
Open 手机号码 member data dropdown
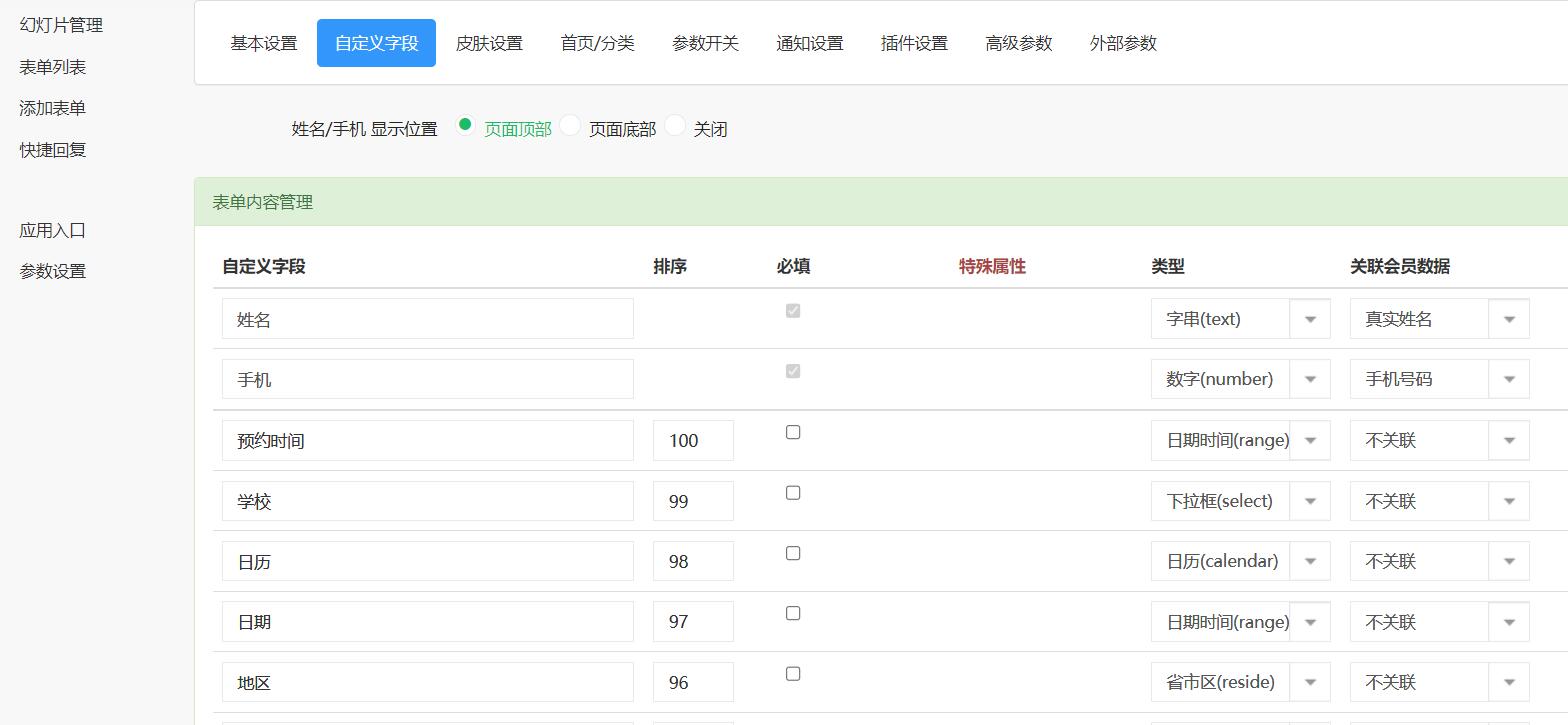1440,379
